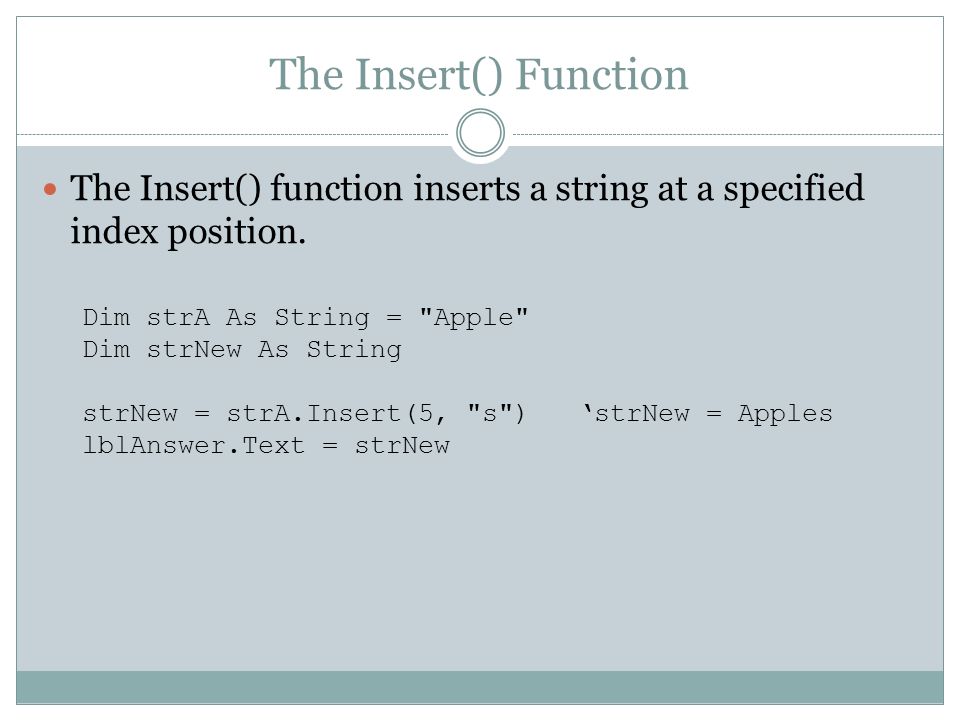Click 'strA.Insert(5, "s")' in the code
This screenshot has width=960, height=720.
(376, 413)
